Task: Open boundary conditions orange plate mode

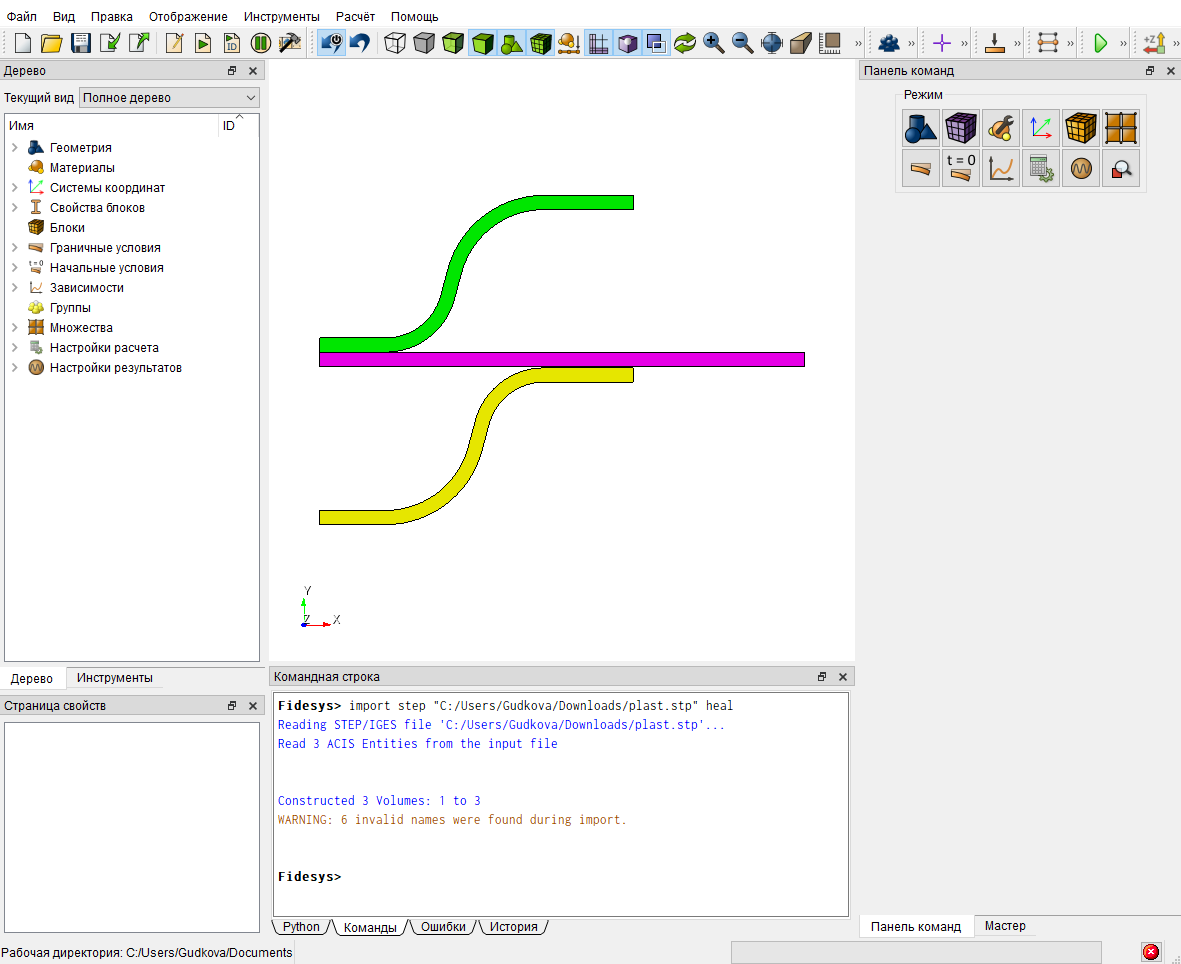Action: (x=920, y=168)
